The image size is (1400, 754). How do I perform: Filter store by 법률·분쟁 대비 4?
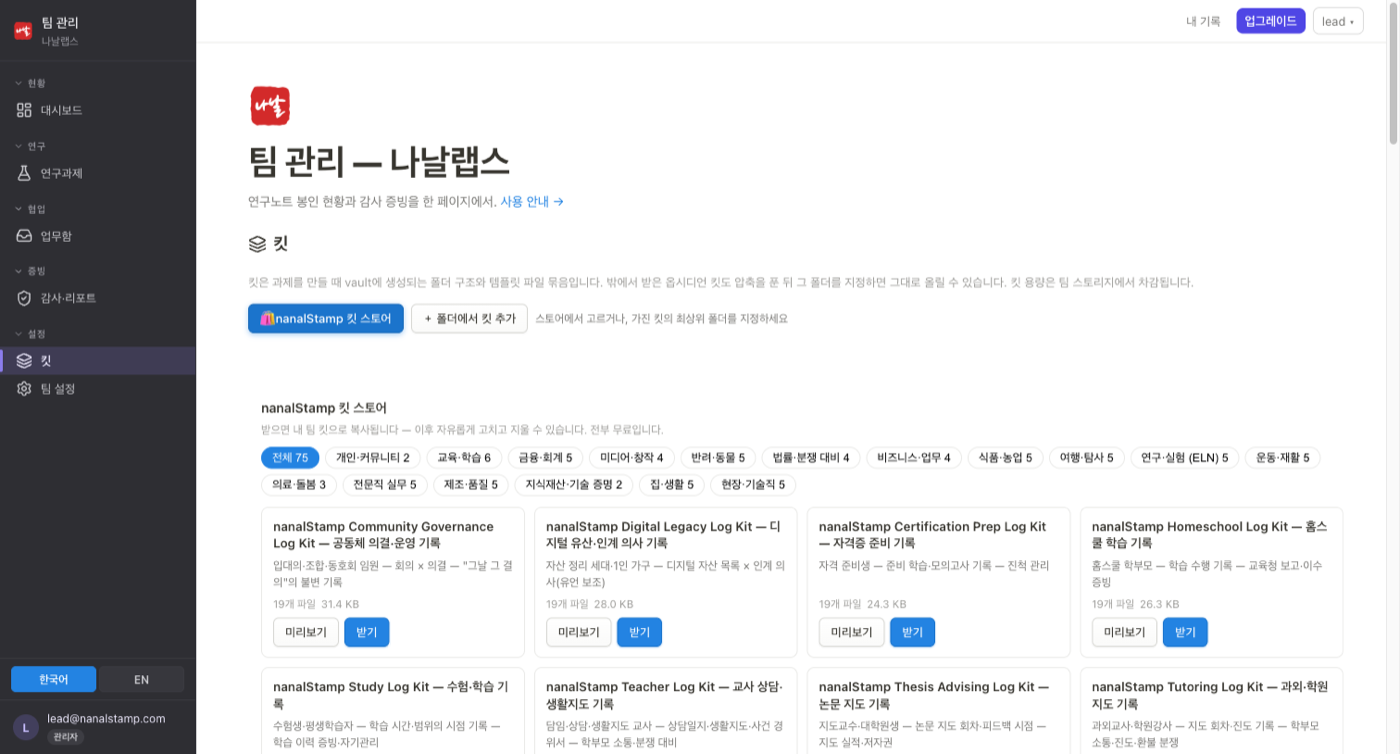[811, 457]
